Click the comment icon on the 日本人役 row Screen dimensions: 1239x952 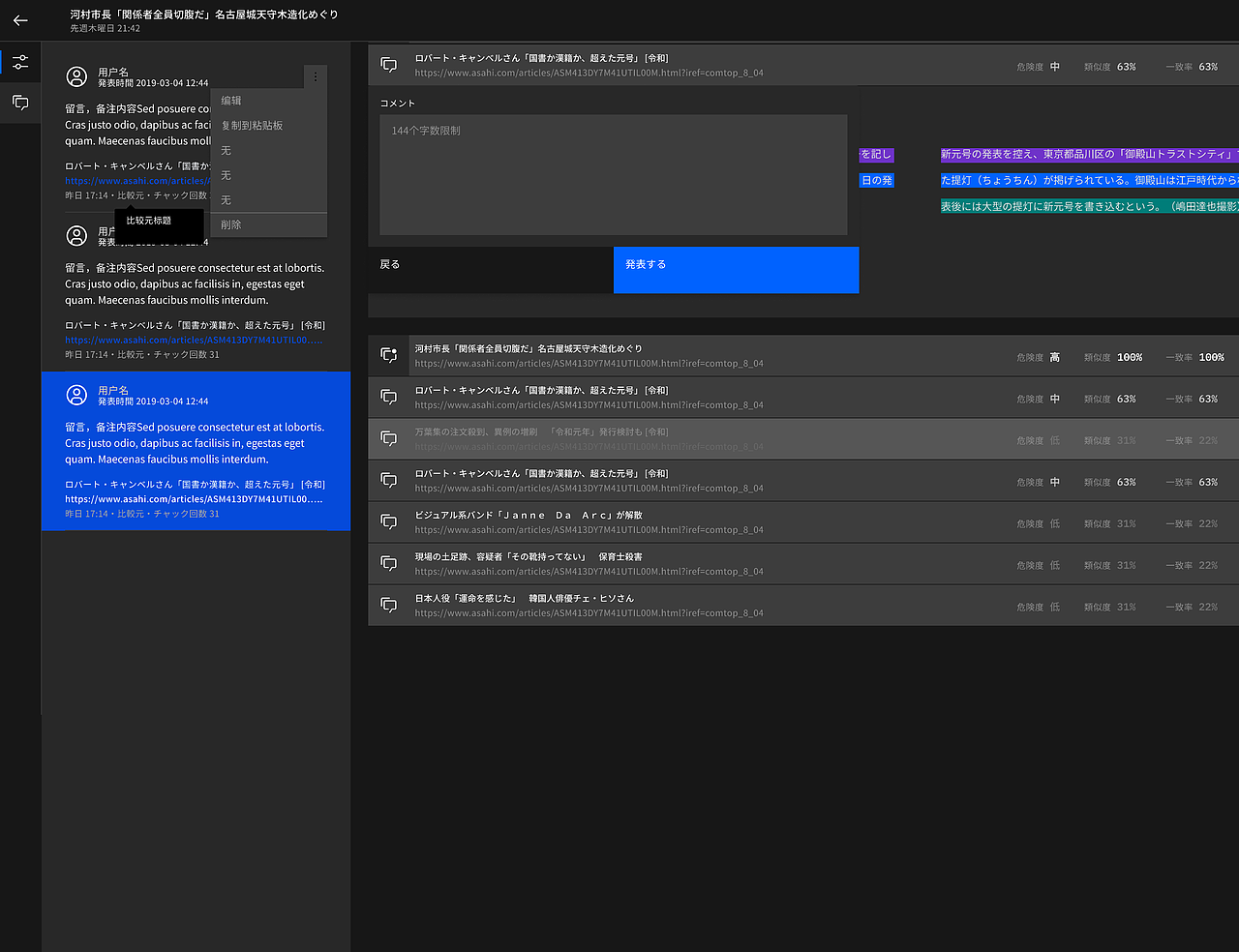(389, 606)
